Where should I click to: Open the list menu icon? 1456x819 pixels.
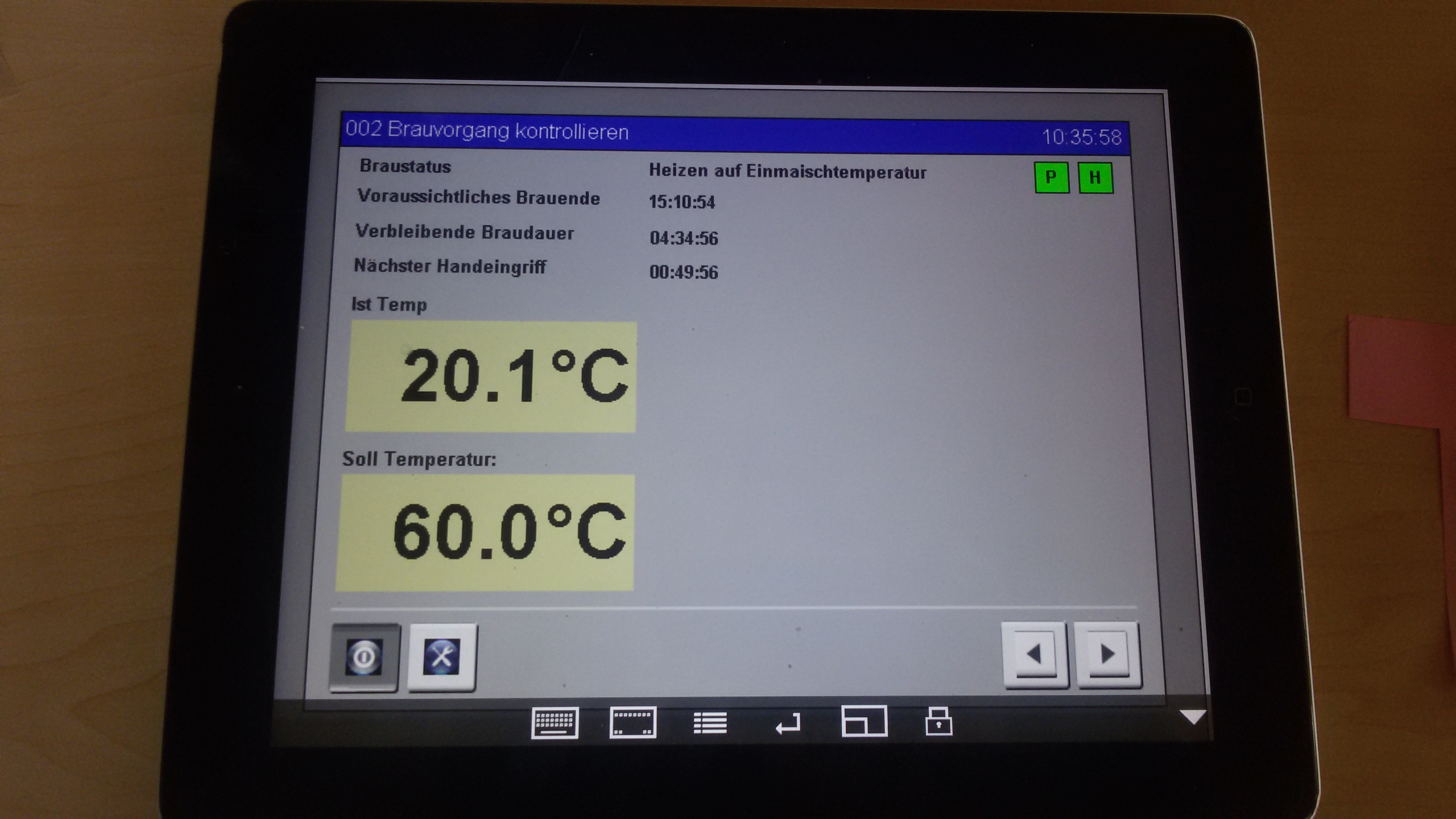[x=710, y=722]
